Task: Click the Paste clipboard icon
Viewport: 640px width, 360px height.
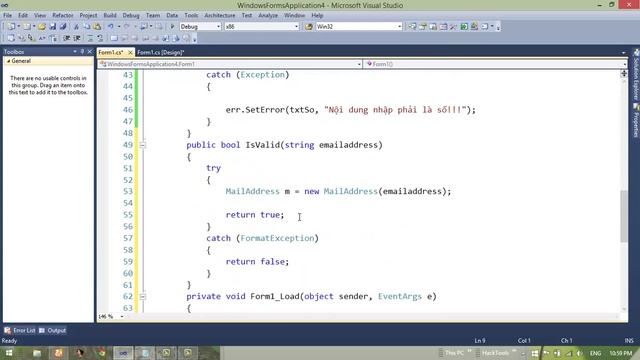Action: pyautogui.click(x=97, y=27)
